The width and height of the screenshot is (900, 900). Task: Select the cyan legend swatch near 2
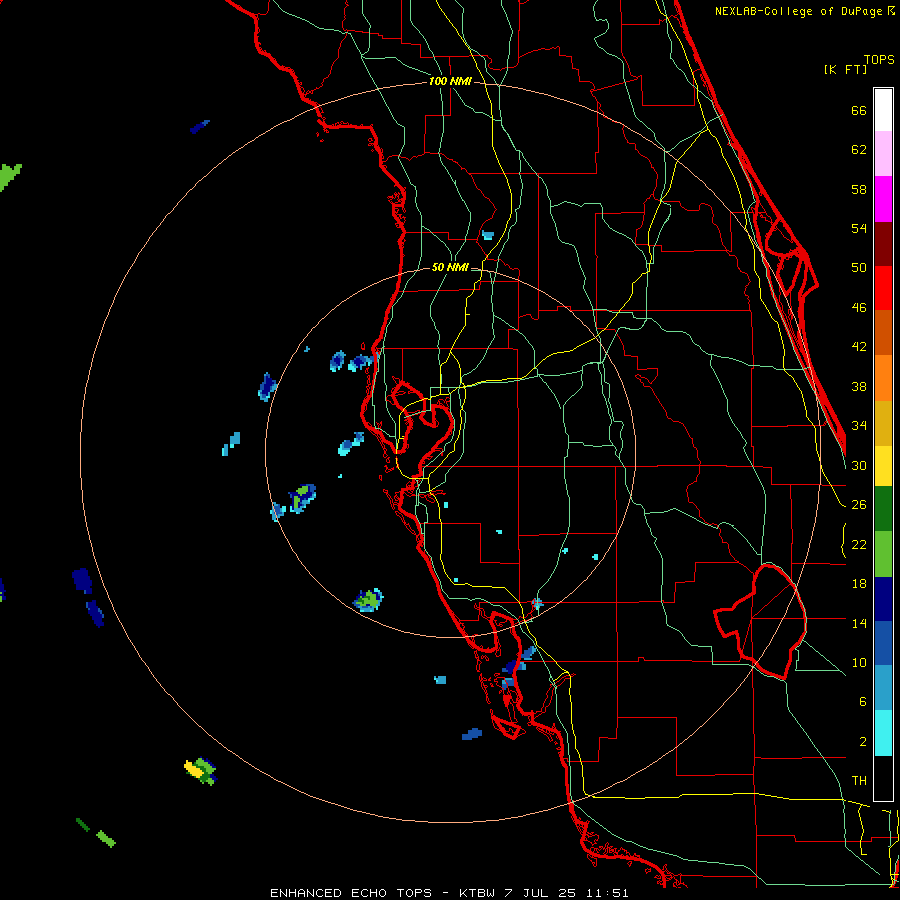[883, 733]
